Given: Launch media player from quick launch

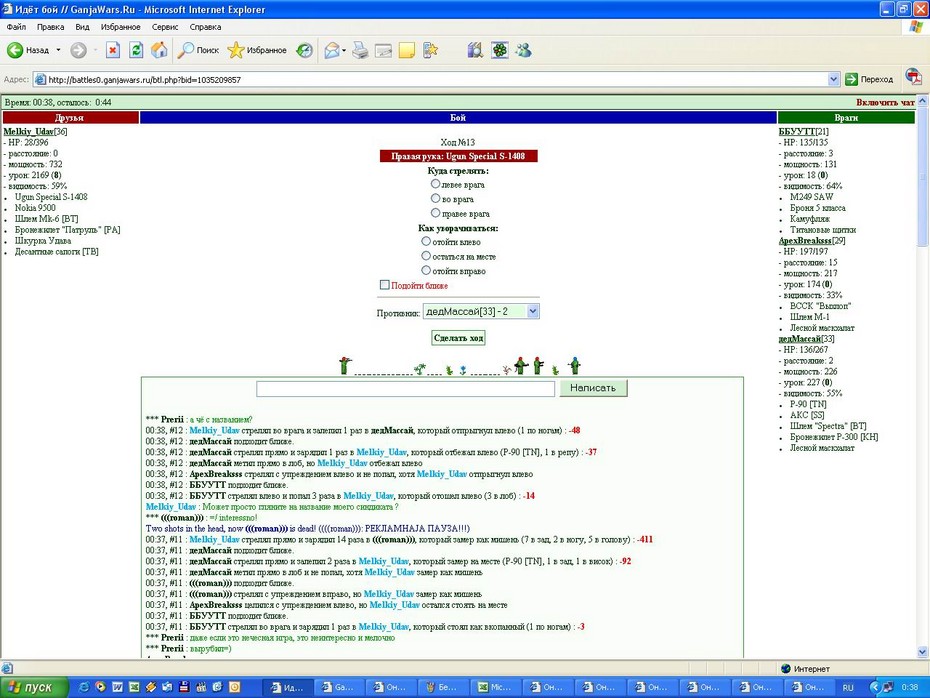Looking at the screenshot, I should pyautogui.click(x=100, y=687).
